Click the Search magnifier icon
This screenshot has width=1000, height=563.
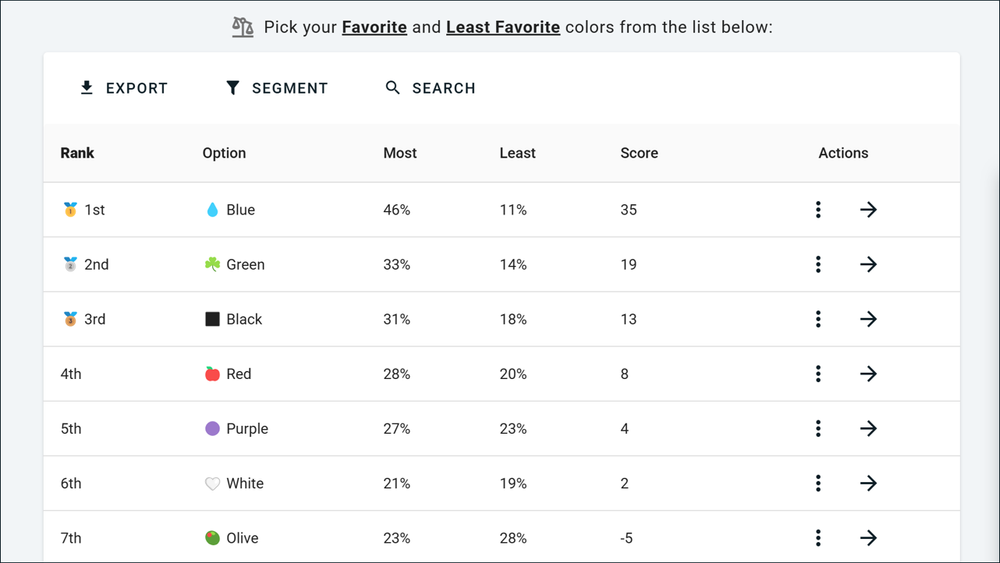pyautogui.click(x=393, y=88)
